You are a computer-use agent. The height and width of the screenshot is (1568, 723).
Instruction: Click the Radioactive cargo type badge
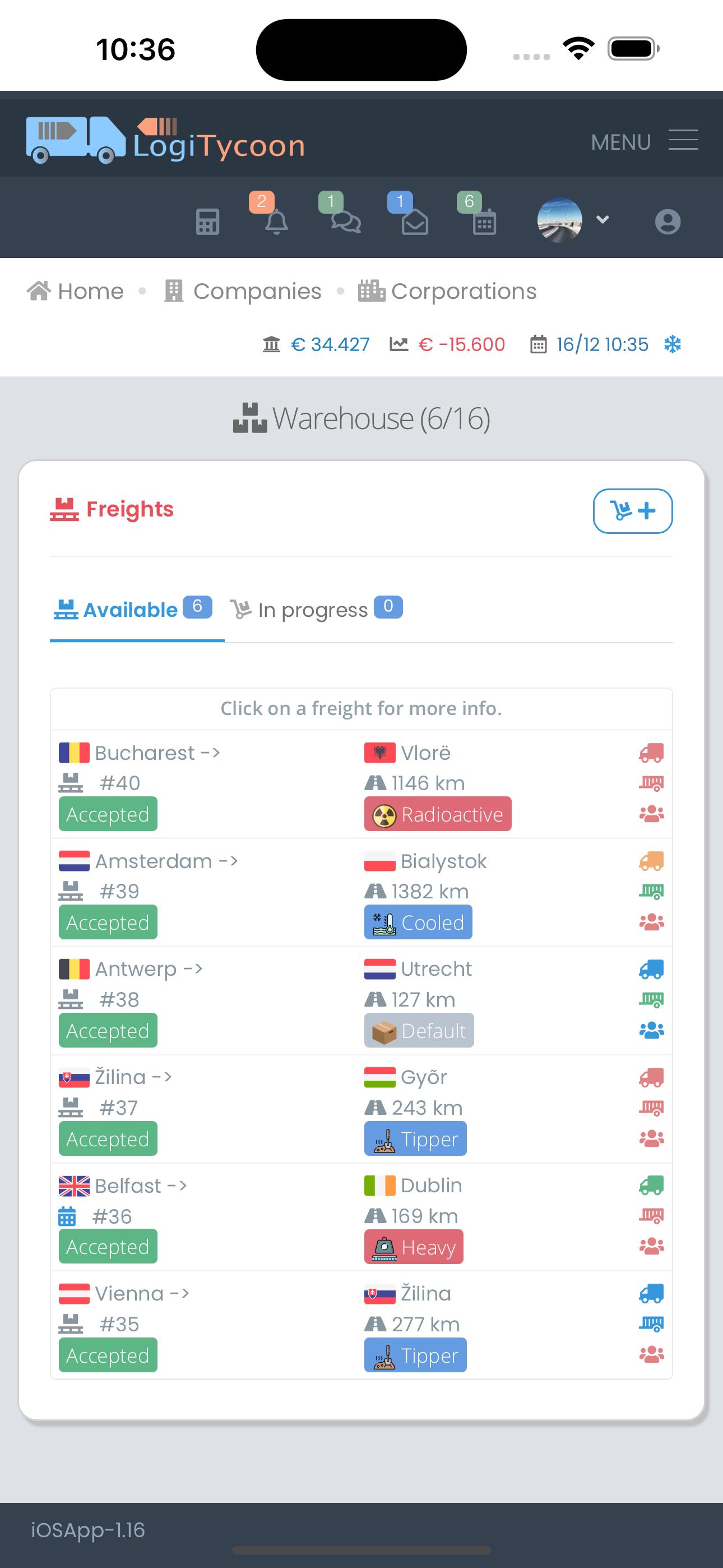click(x=438, y=814)
